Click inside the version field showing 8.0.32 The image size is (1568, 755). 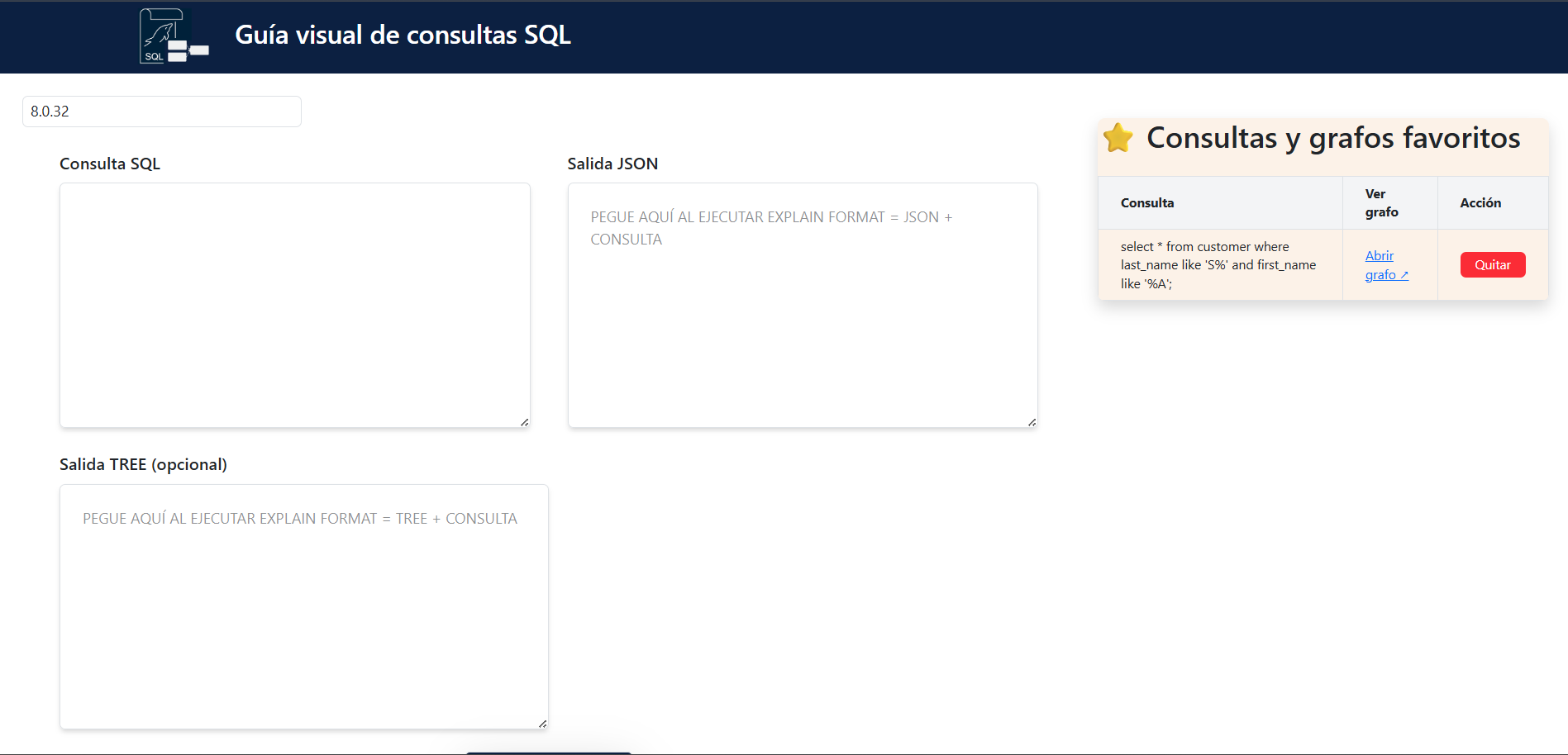[161, 111]
